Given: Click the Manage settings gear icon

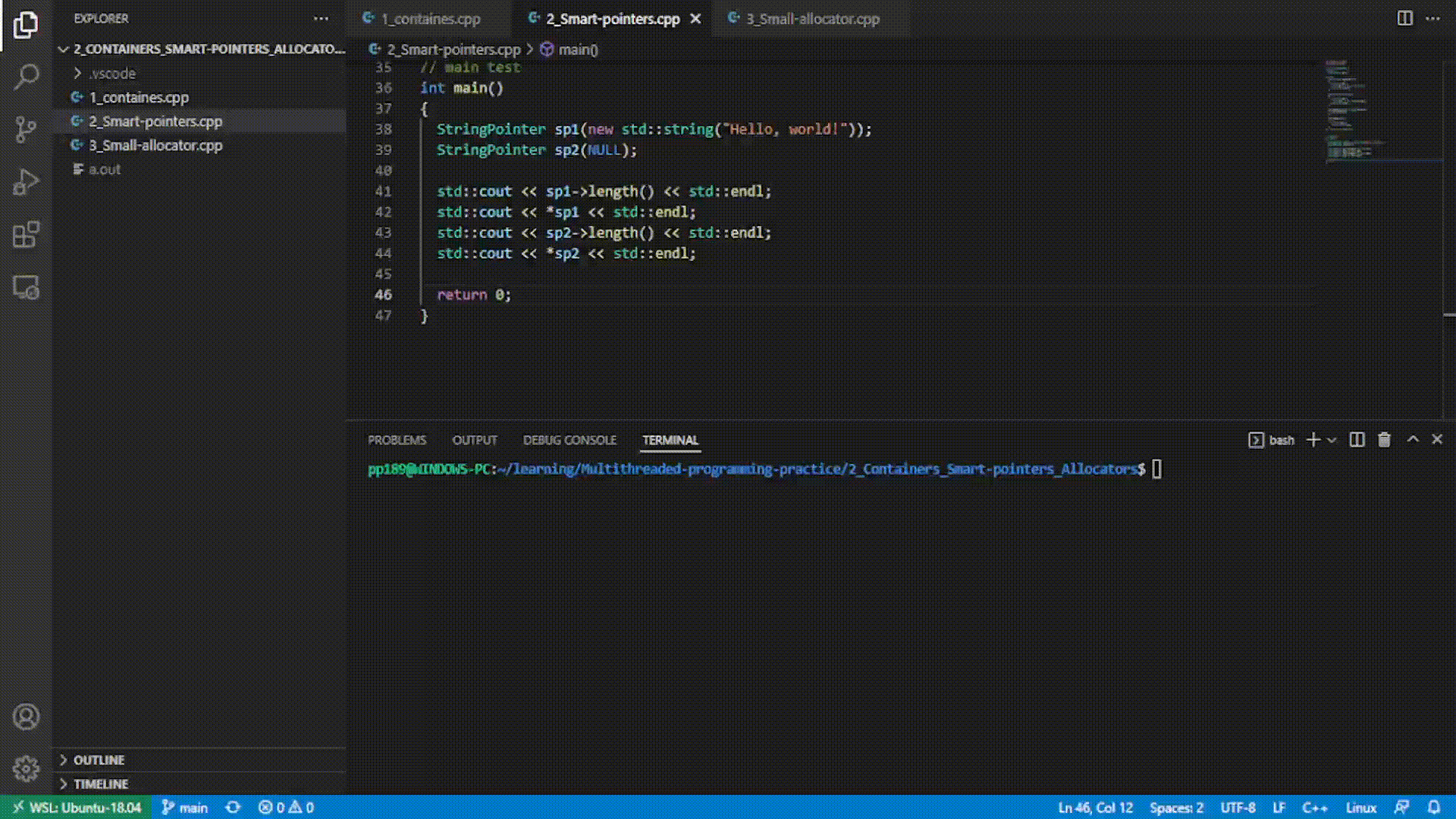Looking at the screenshot, I should pos(26,769).
